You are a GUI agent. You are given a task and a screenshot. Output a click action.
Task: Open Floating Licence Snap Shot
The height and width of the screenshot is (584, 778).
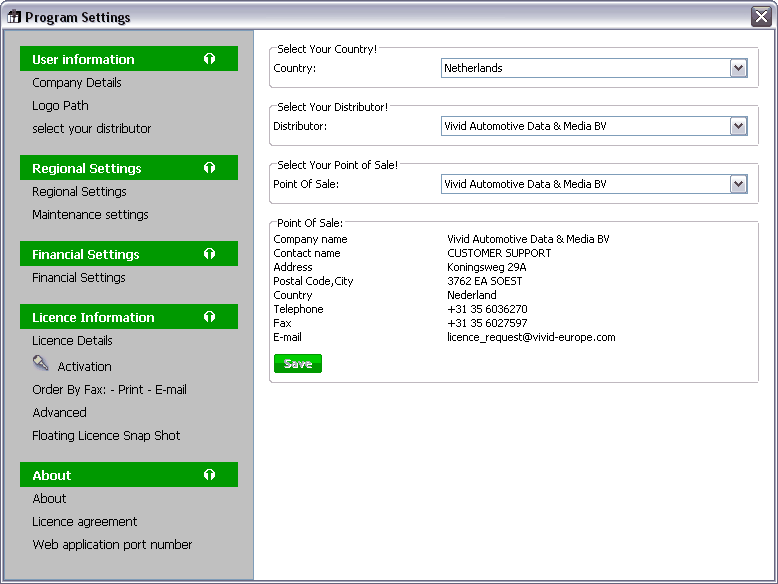pyautogui.click(x=106, y=436)
